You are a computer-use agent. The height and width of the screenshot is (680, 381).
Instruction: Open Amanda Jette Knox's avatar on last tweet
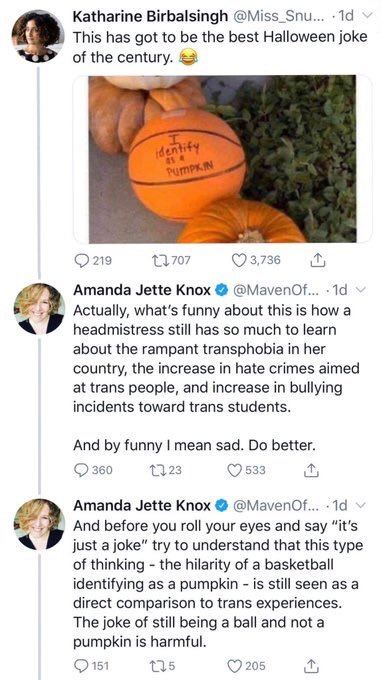(x=39, y=525)
